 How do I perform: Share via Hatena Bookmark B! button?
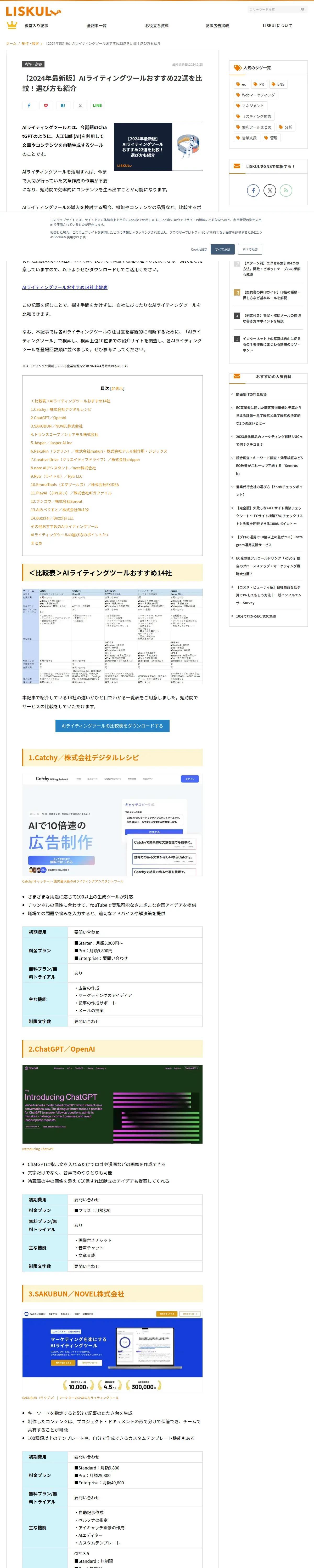click(63, 105)
